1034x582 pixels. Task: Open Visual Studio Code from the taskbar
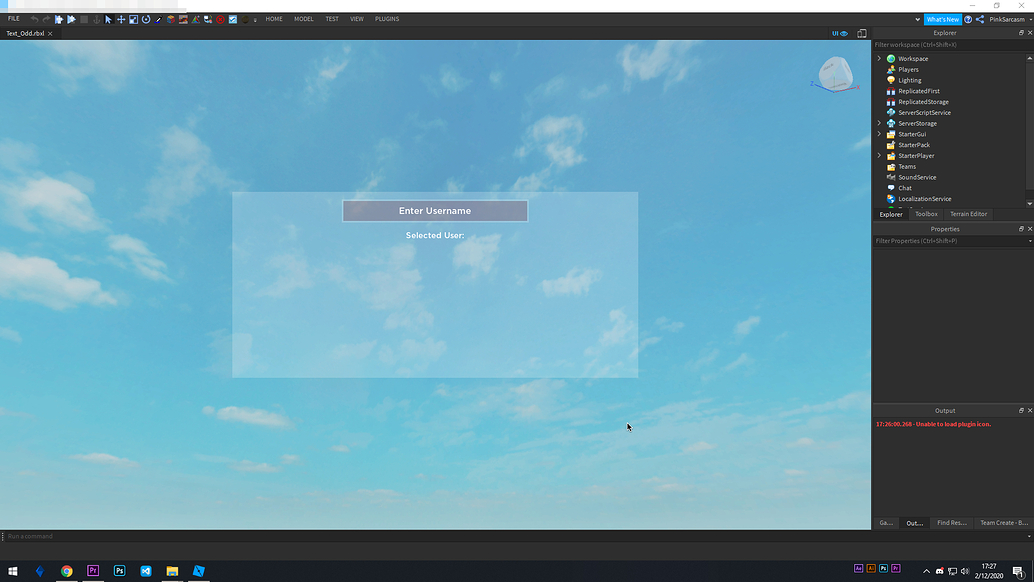coord(146,571)
